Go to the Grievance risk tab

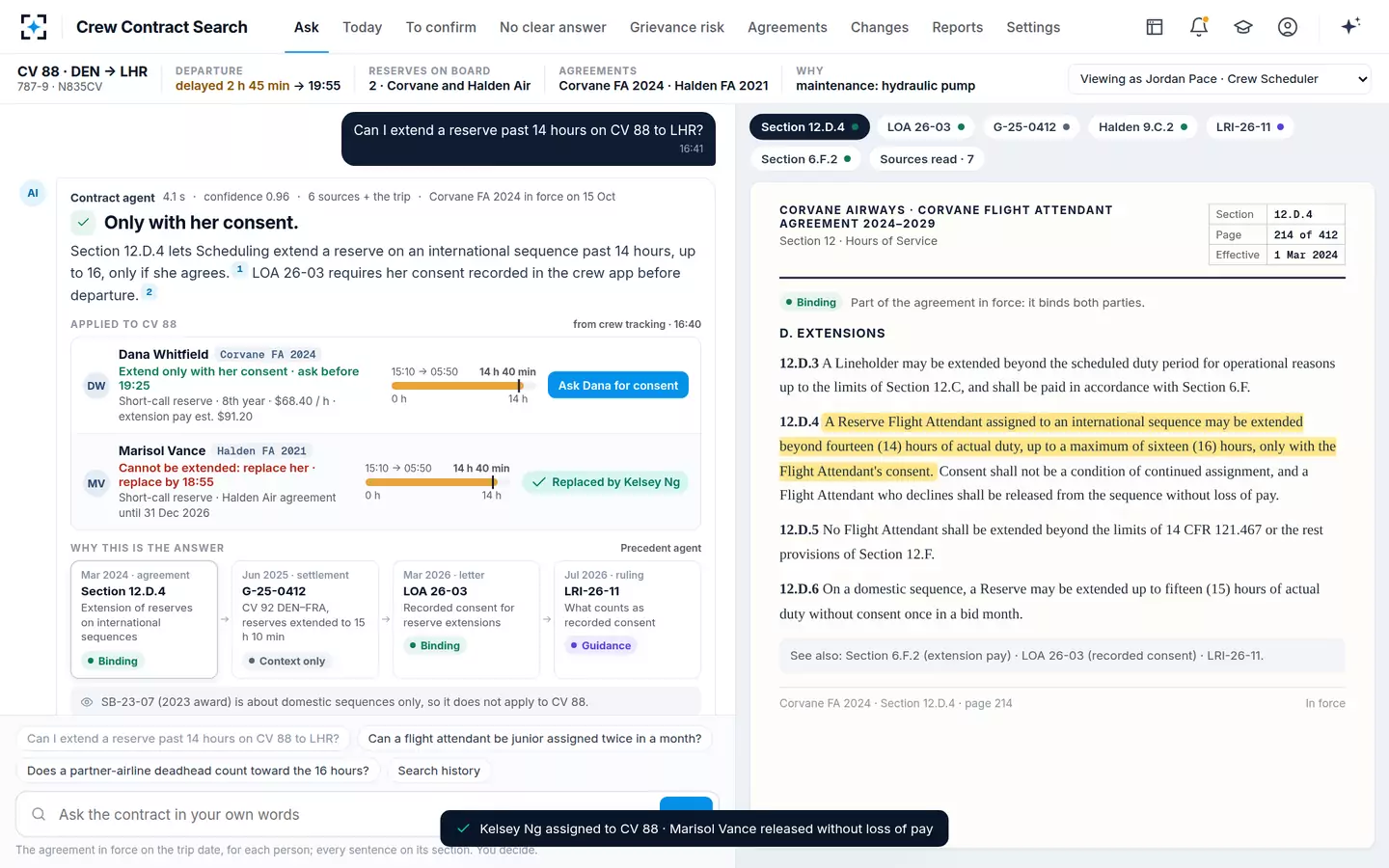[677, 27]
